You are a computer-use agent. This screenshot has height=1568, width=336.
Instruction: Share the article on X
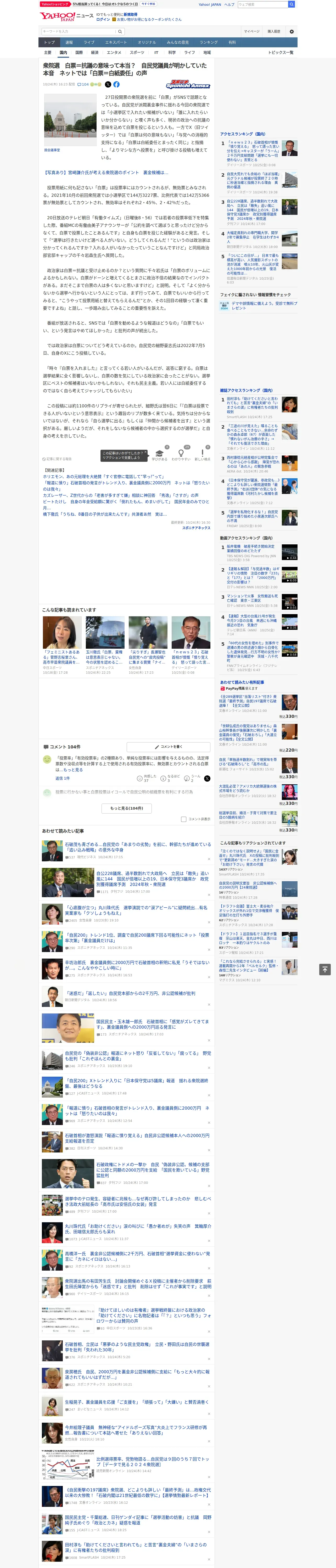tap(108, 85)
